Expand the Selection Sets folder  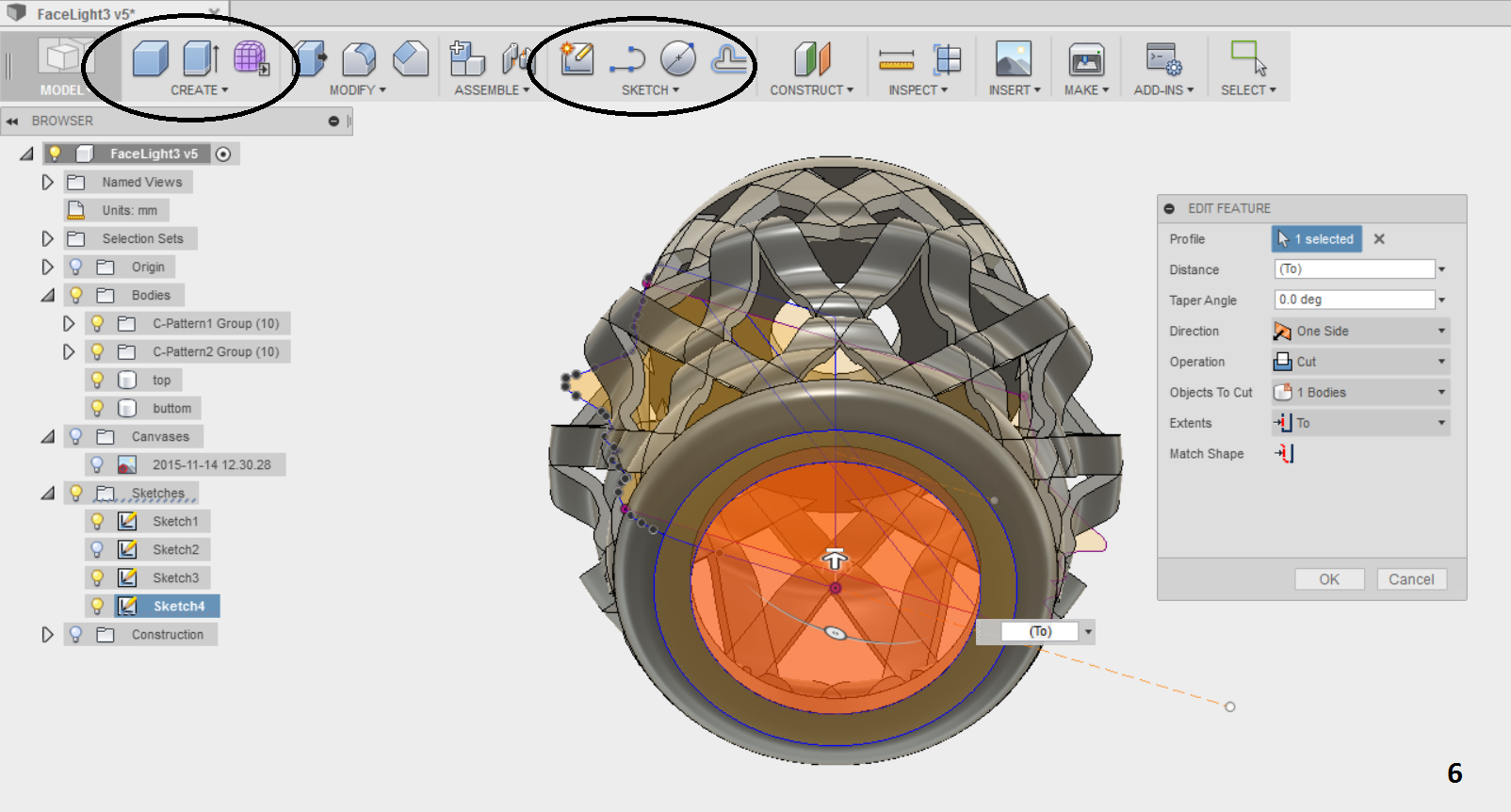(x=47, y=238)
